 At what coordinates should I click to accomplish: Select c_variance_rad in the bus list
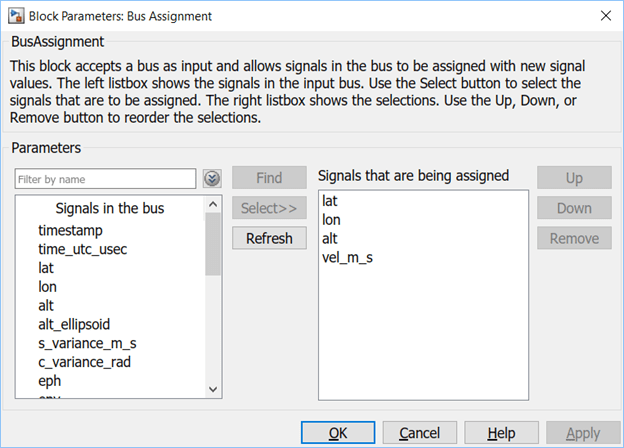(x=85, y=362)
